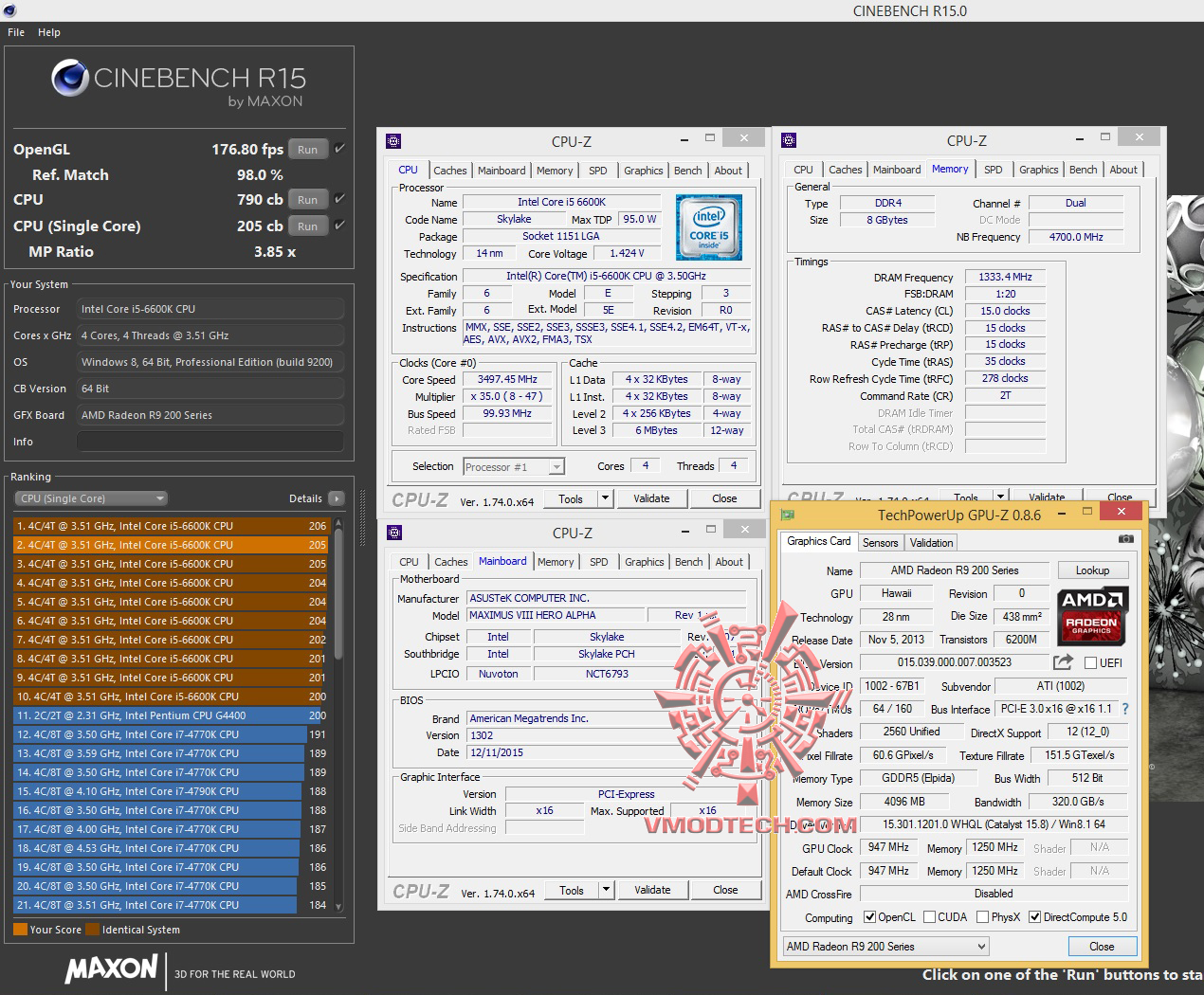Click the CPU-Z app icon in the Memory window title bar
This screenshot has width=1204, height=995.
click(x=789, y=140)
